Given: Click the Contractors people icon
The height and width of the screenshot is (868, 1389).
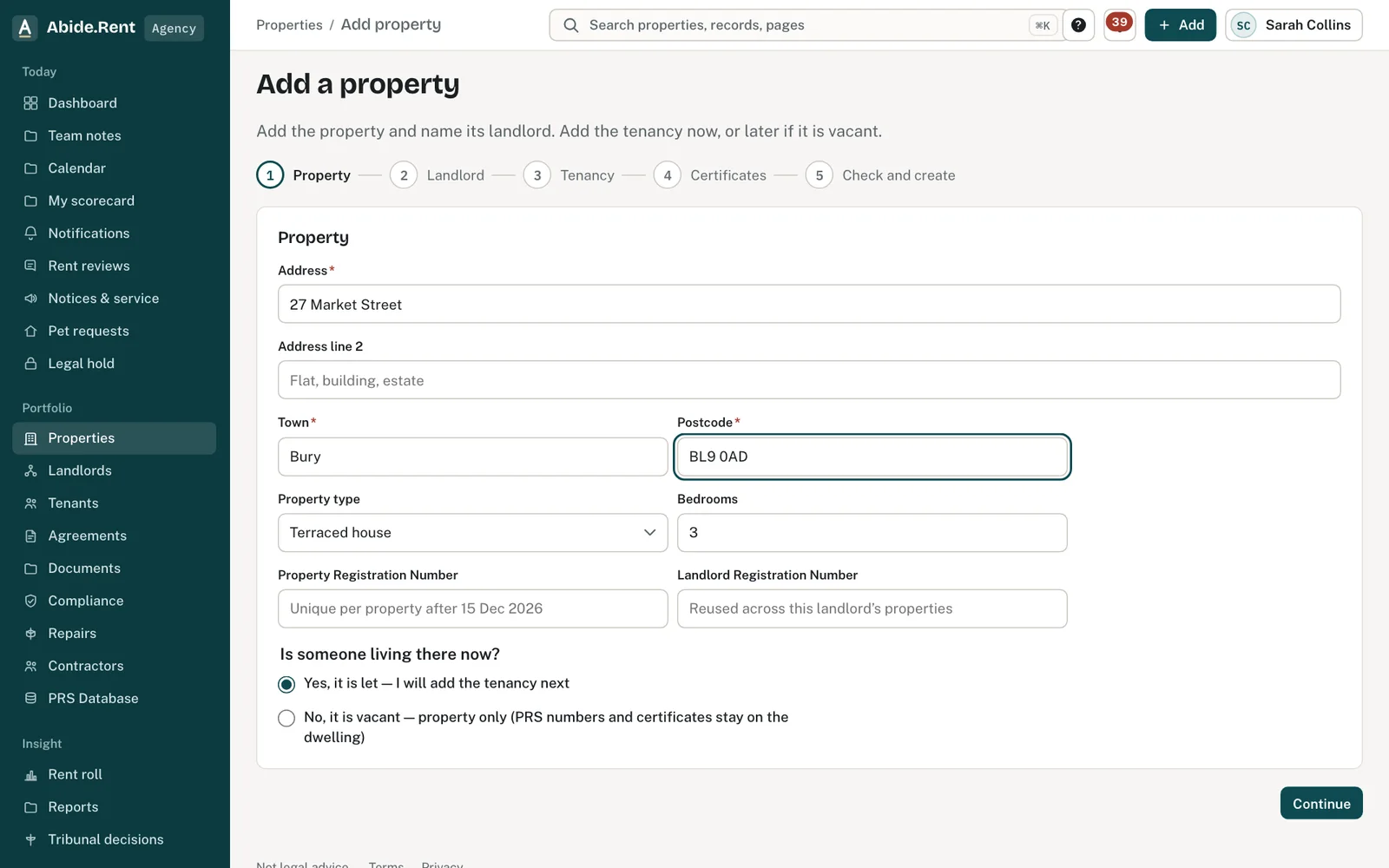Looking at the screenshot, I should pos(30,666).
